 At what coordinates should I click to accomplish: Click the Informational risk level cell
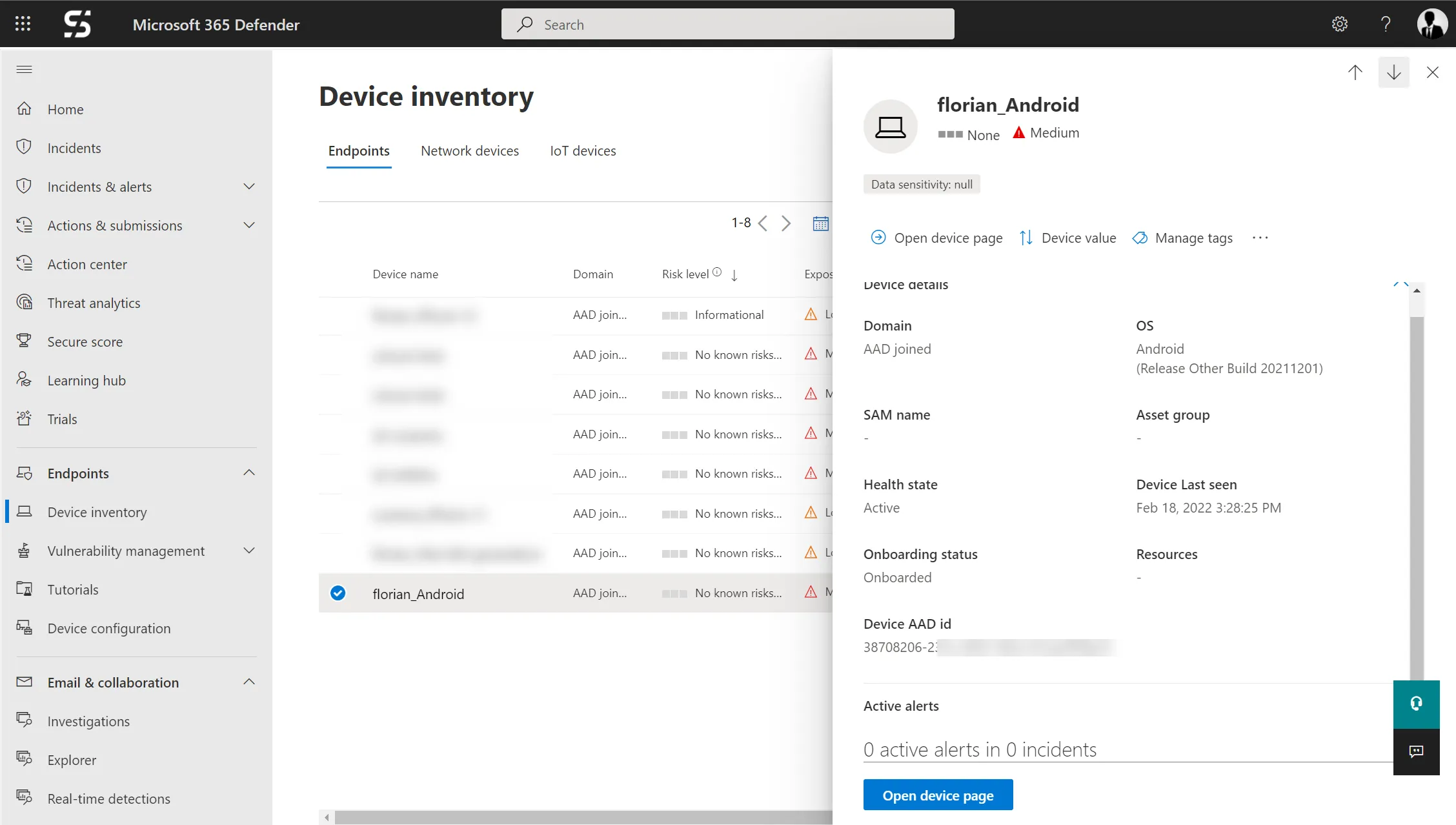click(x=713, y=315)
